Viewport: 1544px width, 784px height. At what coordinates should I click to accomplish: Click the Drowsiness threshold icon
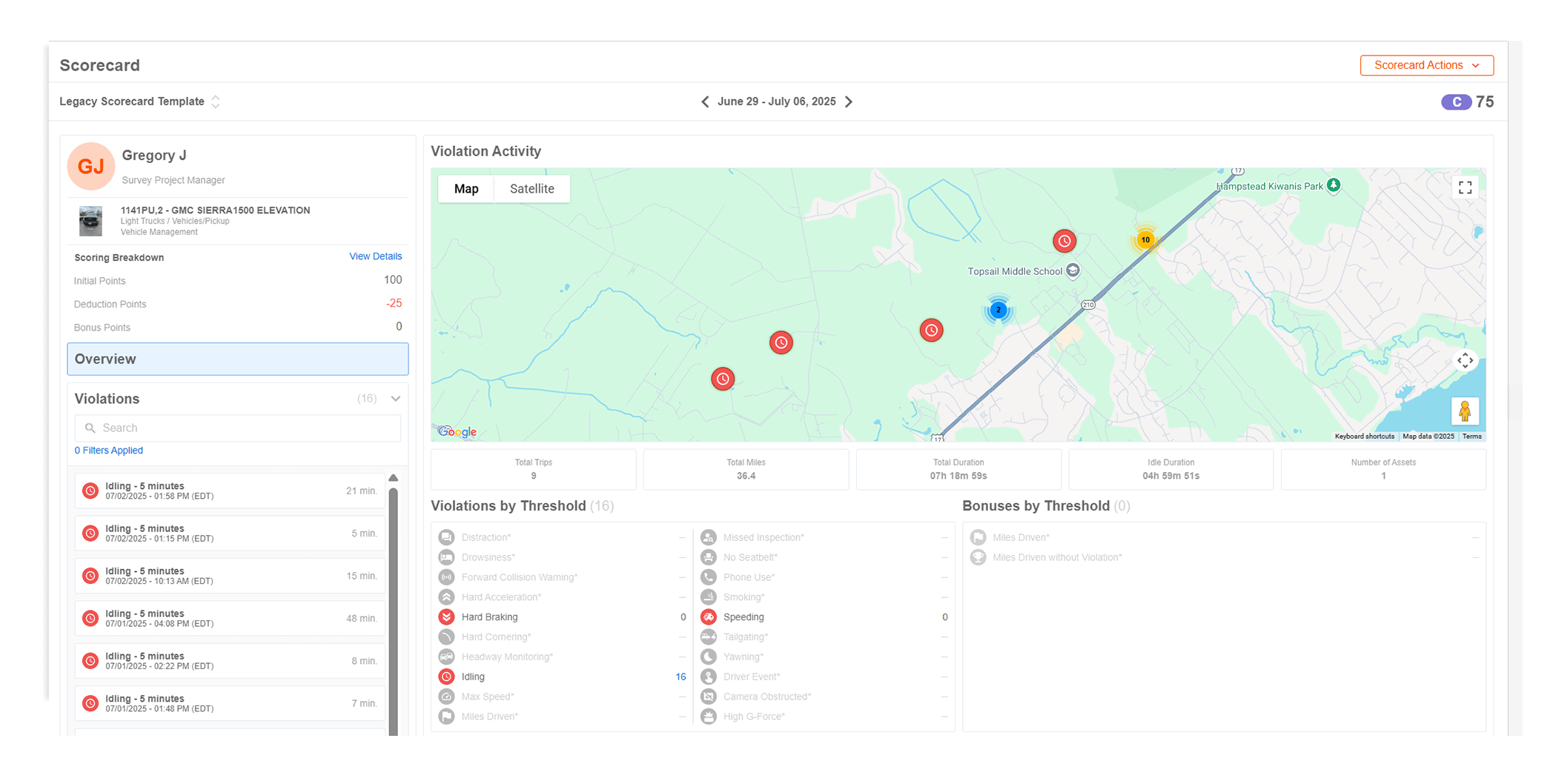click(446, 557)
